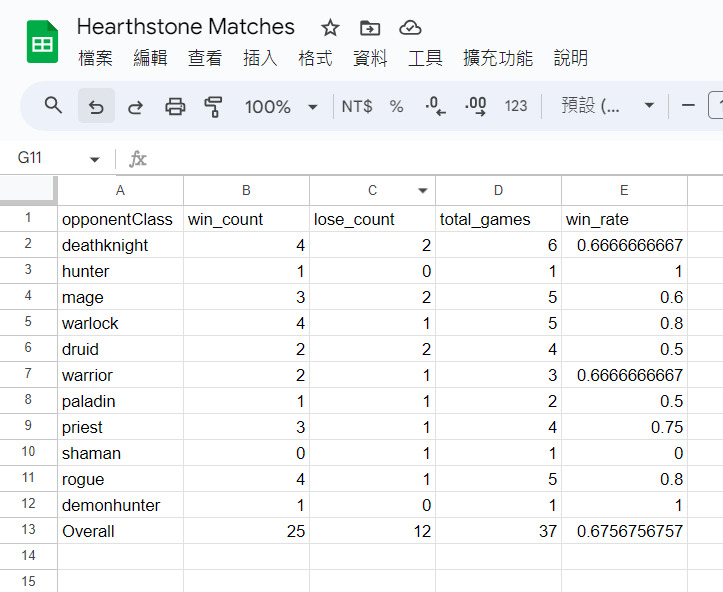Select the druid cell
The width and height of the screenshot is (723, 592).
click(120, 349)
